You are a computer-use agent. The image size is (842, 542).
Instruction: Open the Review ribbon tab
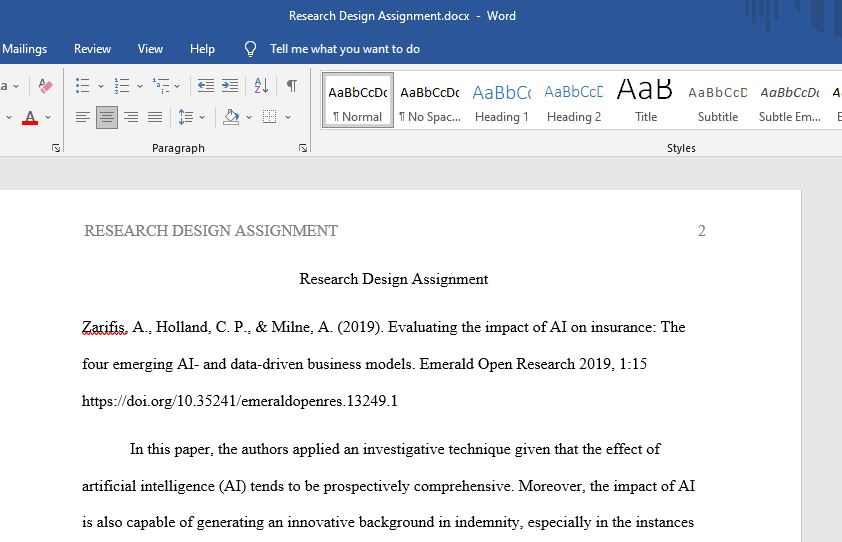click(x=92, y=49)
